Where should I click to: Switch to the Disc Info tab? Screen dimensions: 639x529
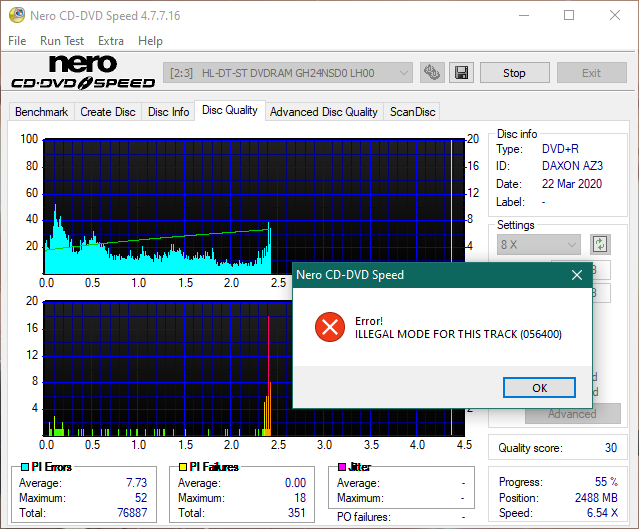click(169, 112)
